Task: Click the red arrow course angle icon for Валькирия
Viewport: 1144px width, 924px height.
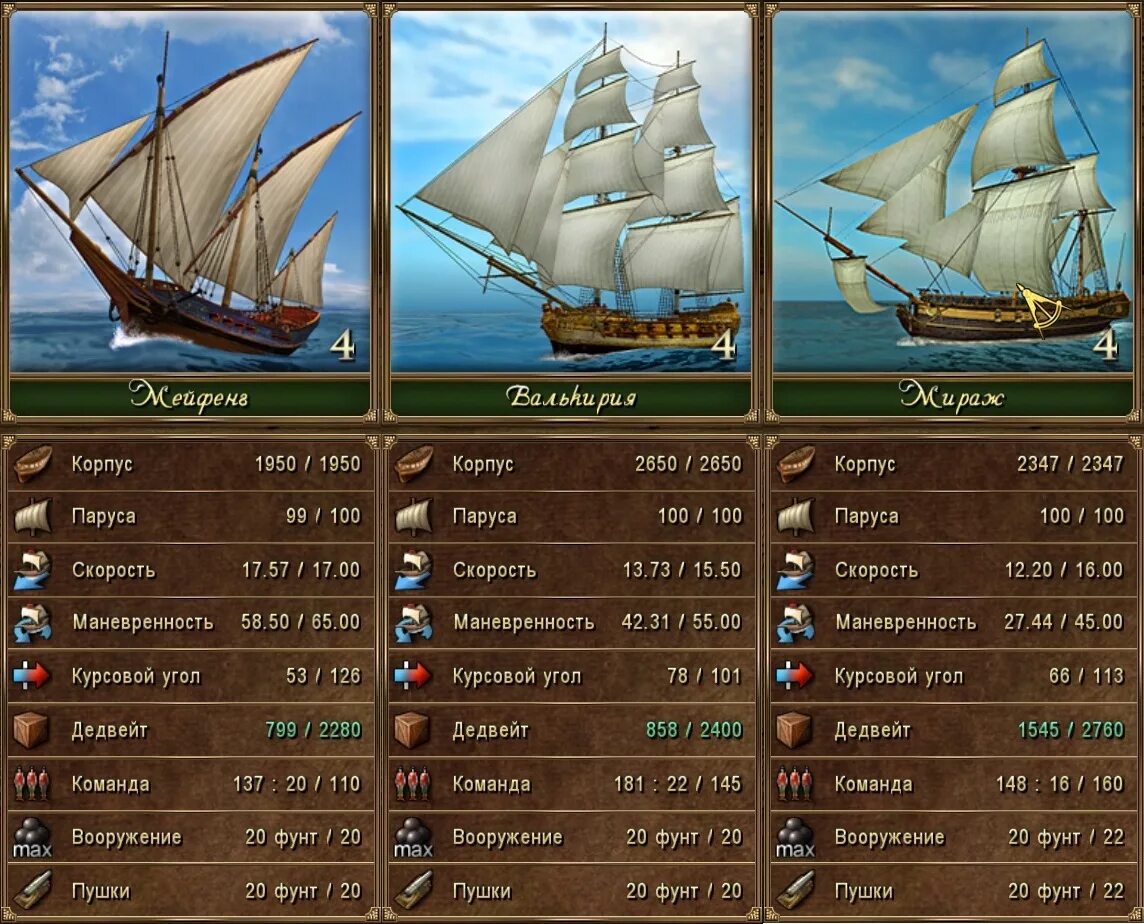Action: click(x=414, y=676)
